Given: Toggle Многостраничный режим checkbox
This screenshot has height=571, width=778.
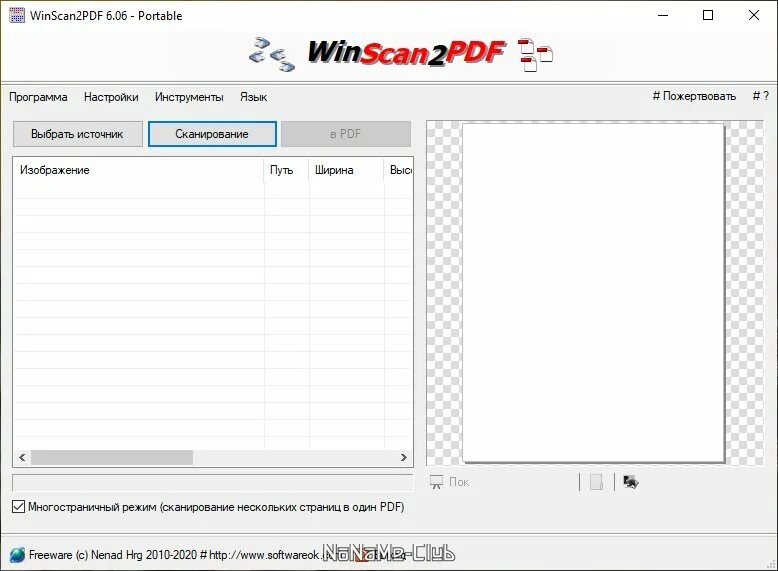Looking at the screenshot, I should [x=18, y=507].
